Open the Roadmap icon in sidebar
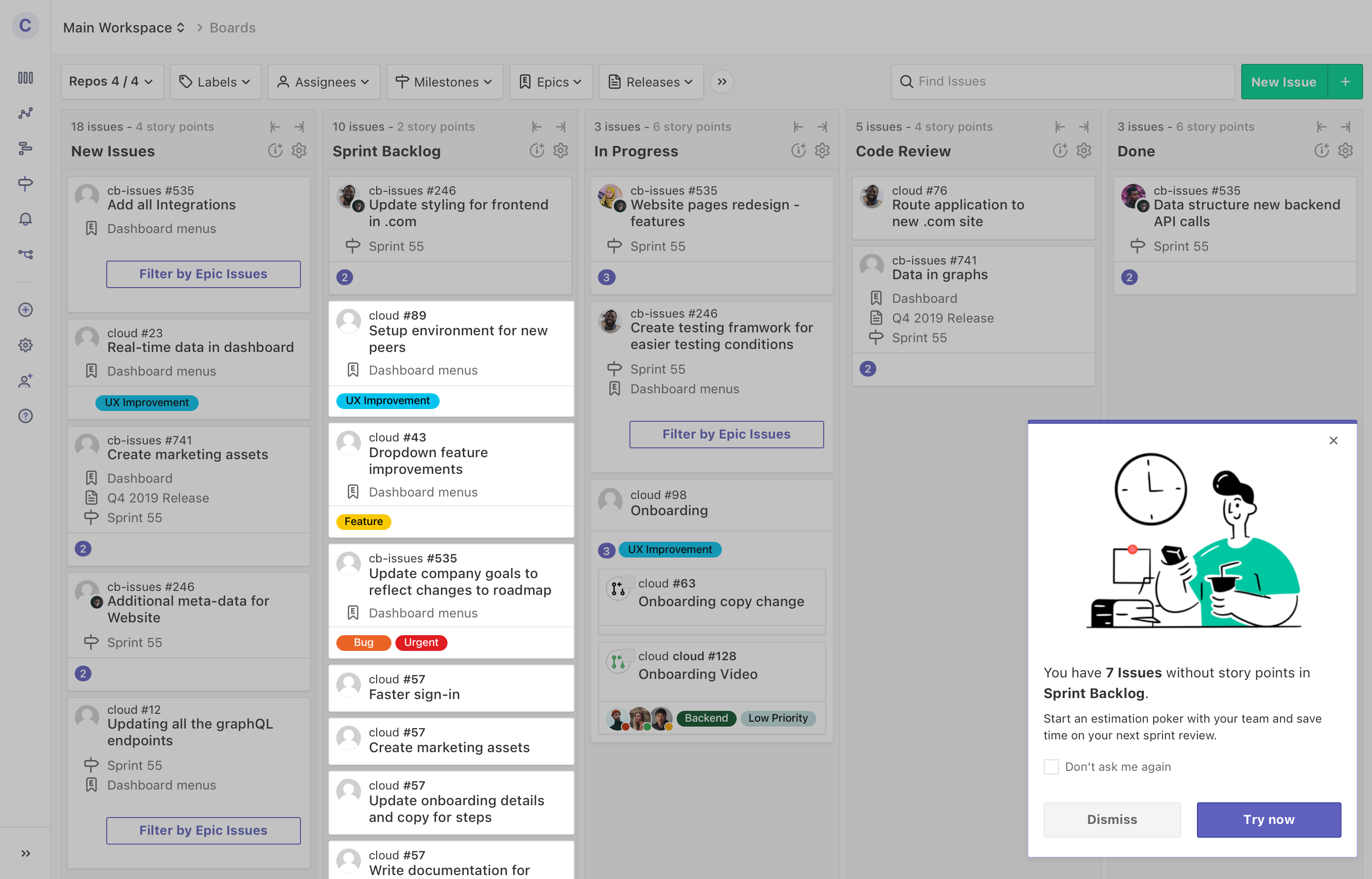Viewport: 1372px width, 879px height. pyautogui.click(x=25, y=148)
